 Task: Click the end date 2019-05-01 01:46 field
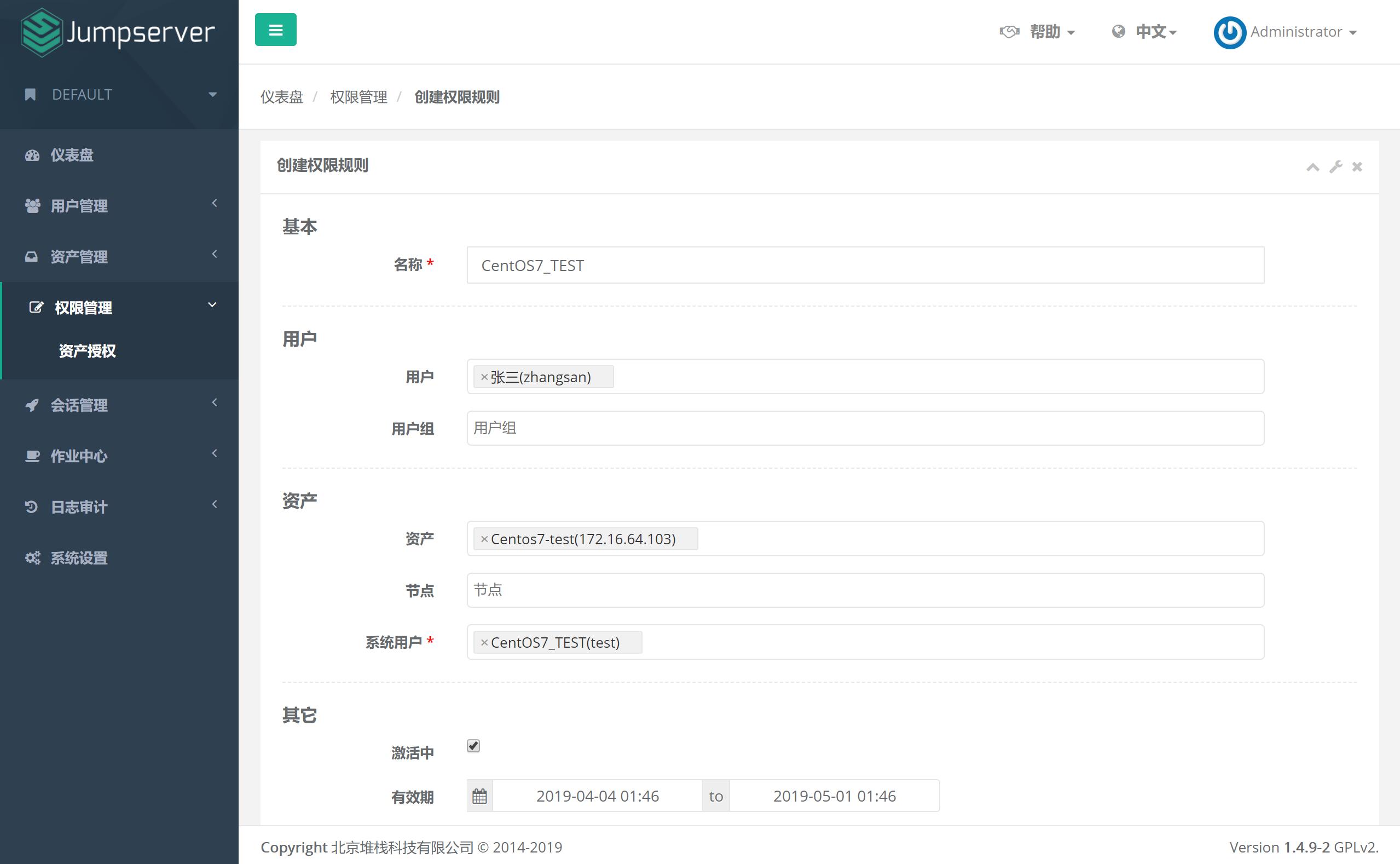click(x=835, y=796)
